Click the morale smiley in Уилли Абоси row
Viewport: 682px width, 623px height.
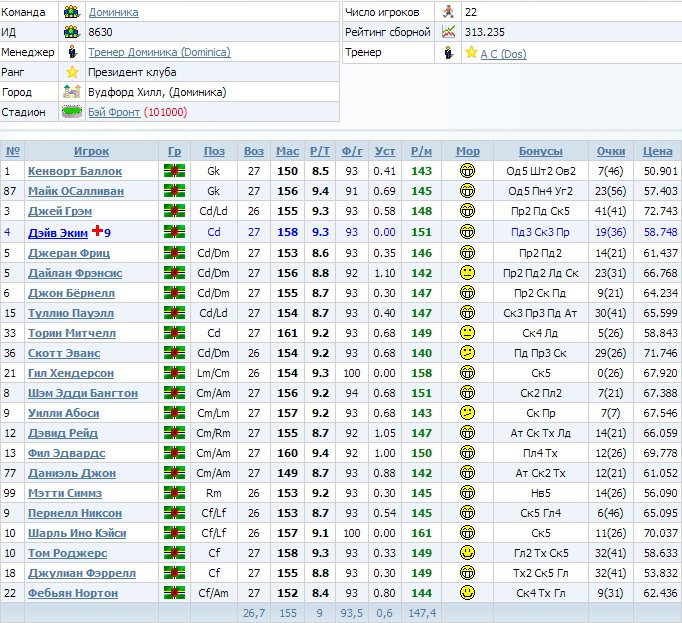point(467,413)
